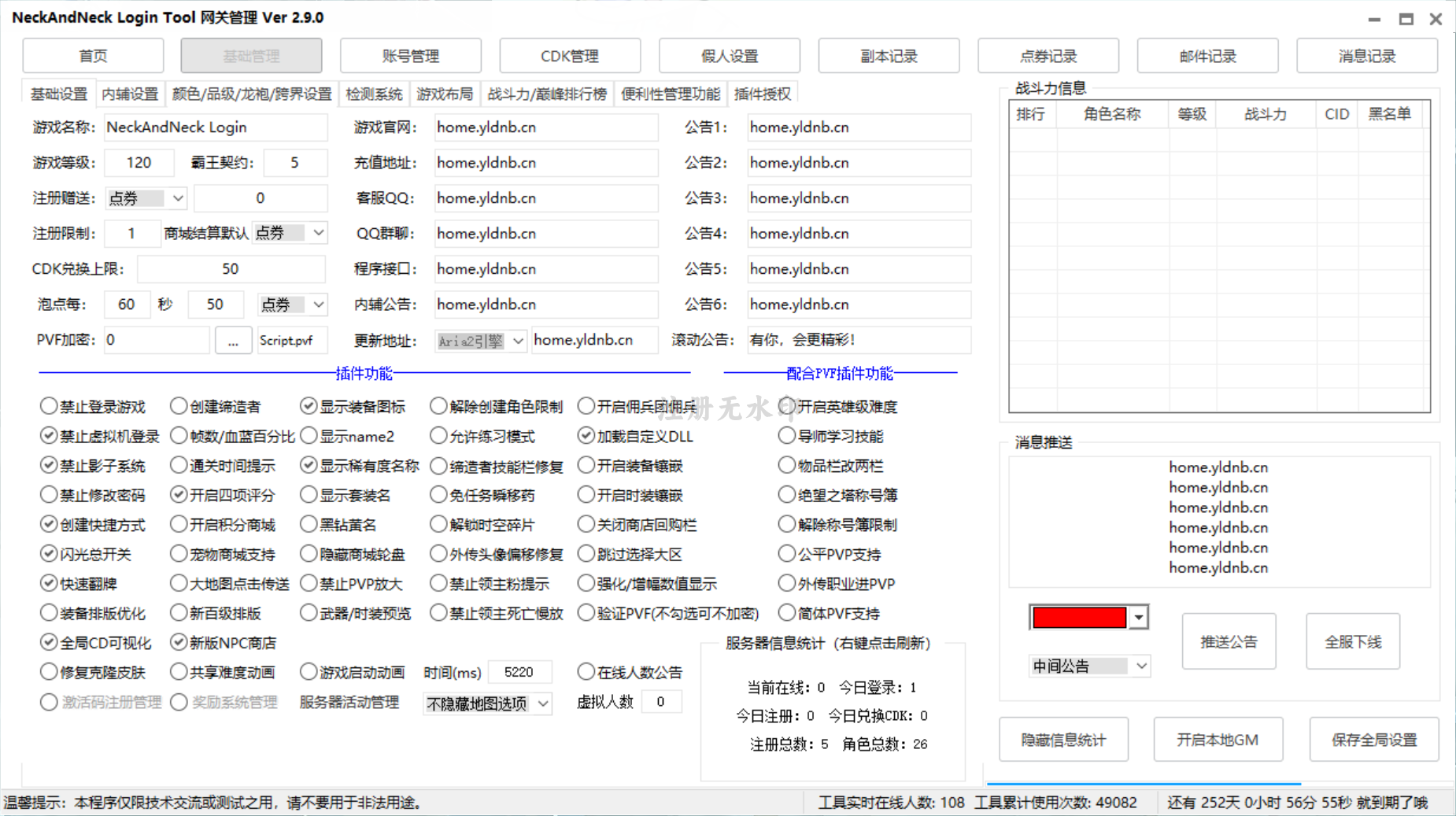Toggle 加载自定义DLL option
Screen dimensions: 1456x816
point(635,436)
